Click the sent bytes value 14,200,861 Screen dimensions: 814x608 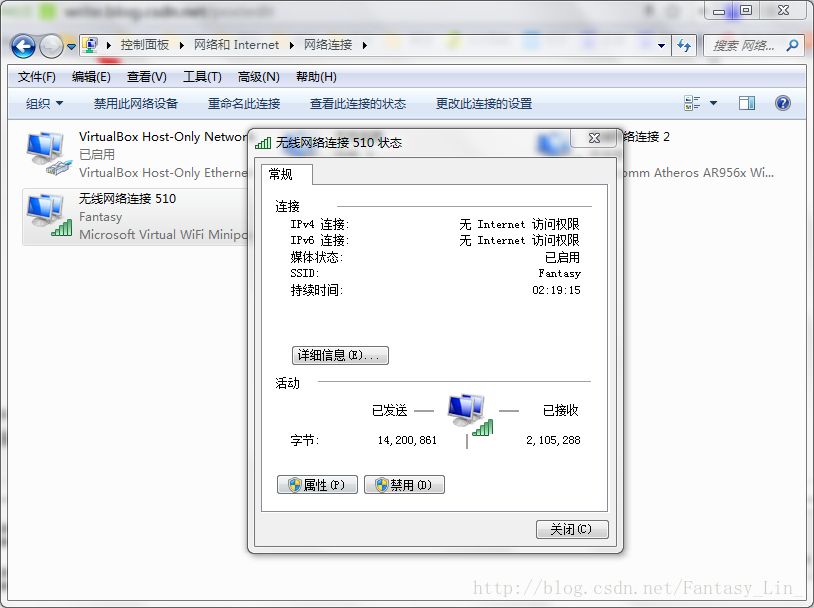point(407,440)
